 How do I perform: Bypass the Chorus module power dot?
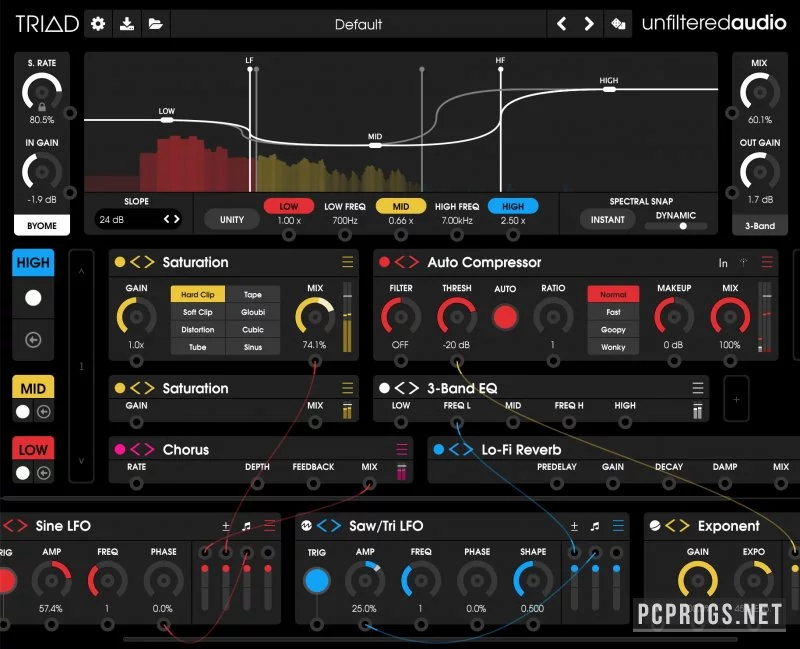pos(120,450)
